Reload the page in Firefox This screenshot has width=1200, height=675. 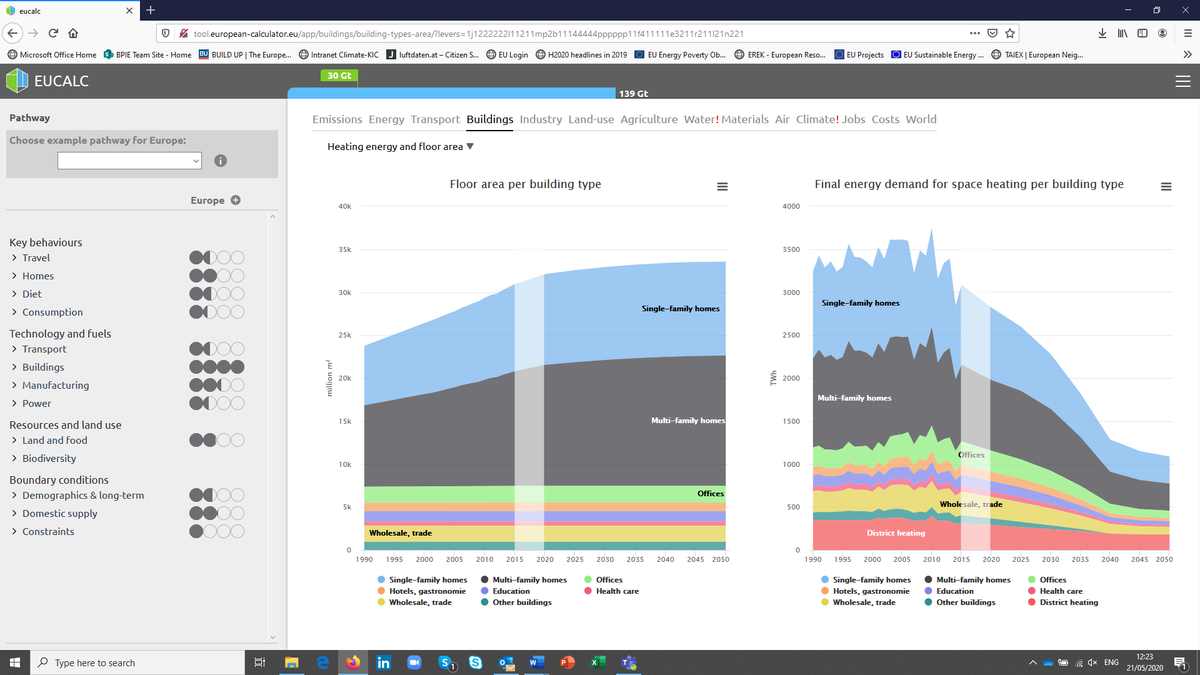pos(52,33)
